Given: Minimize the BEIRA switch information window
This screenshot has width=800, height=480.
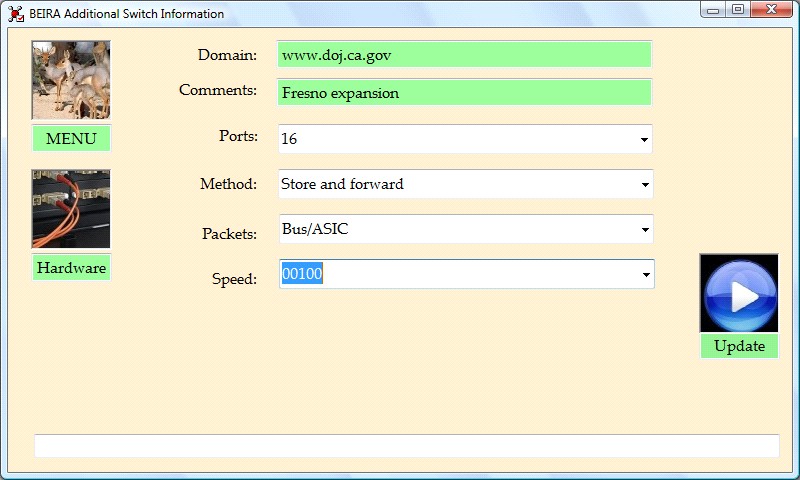Looking at the screenshot, I should pos(712,10).
